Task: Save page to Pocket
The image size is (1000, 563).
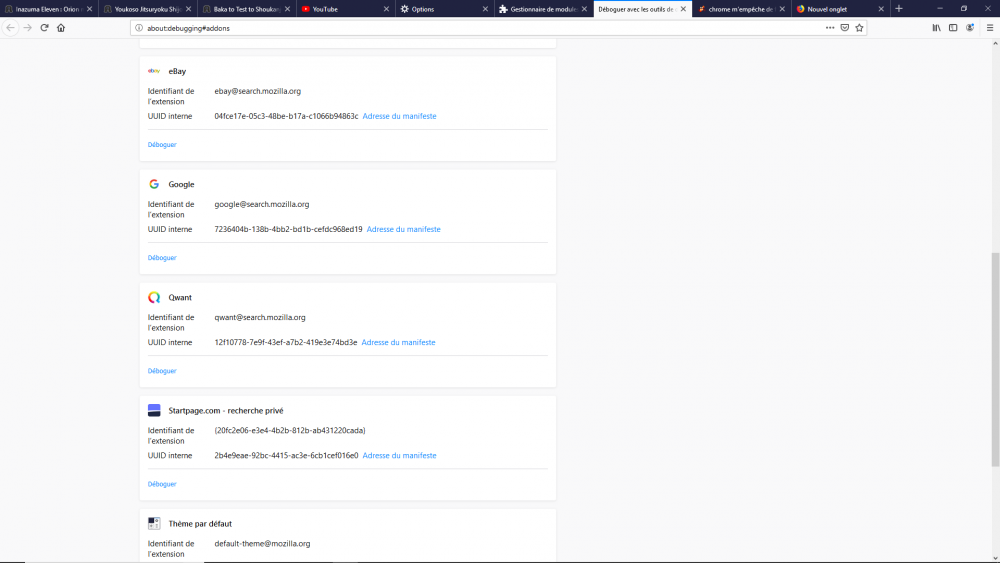Action: tap(844, 28)
